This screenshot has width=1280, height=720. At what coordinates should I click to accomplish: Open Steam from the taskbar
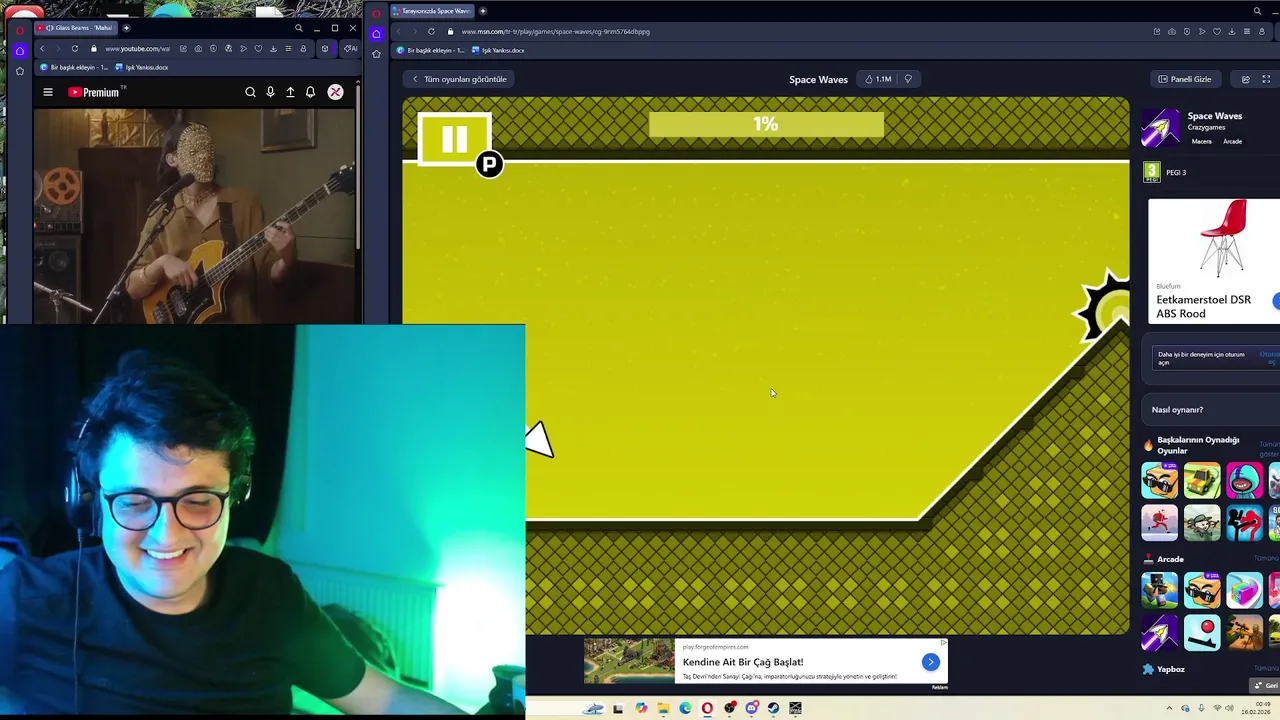pyautogui.click(x=773, y=708)
